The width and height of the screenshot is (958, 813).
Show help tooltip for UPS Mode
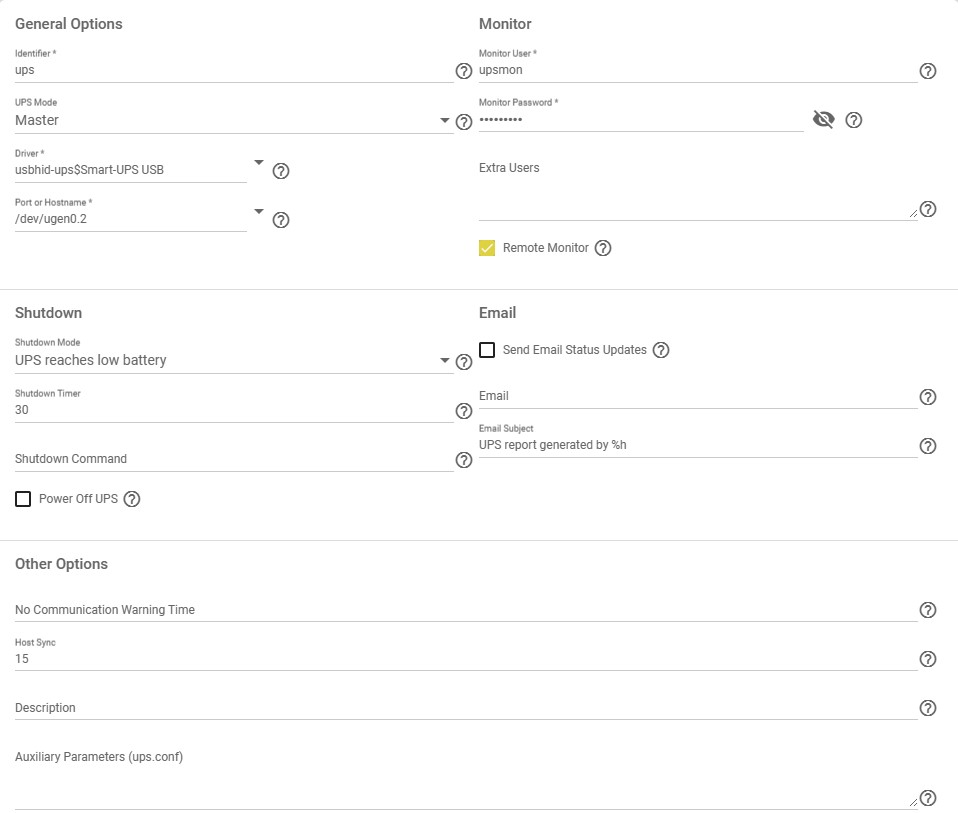coord(464,122)
